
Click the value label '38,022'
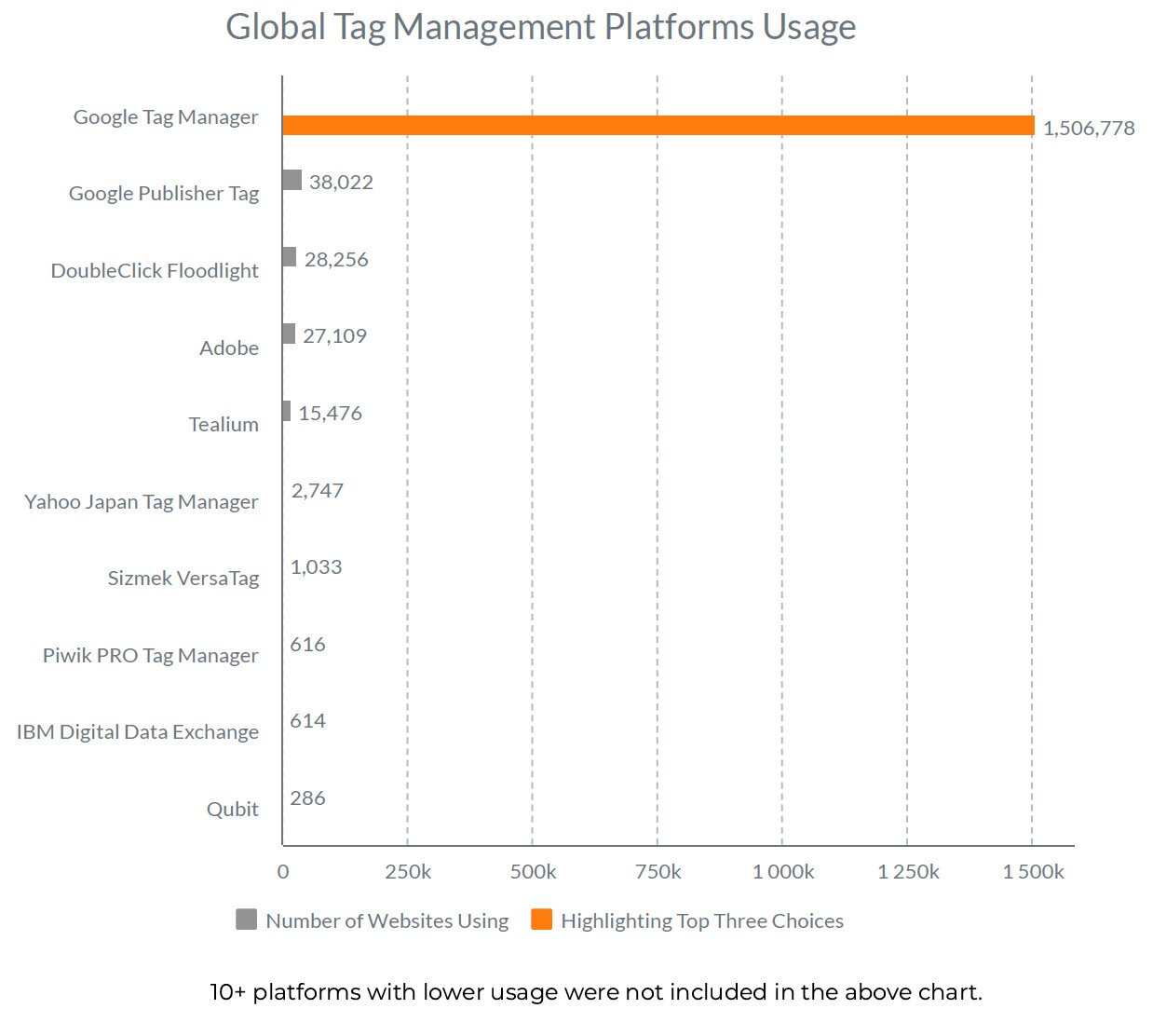point(341,183)
